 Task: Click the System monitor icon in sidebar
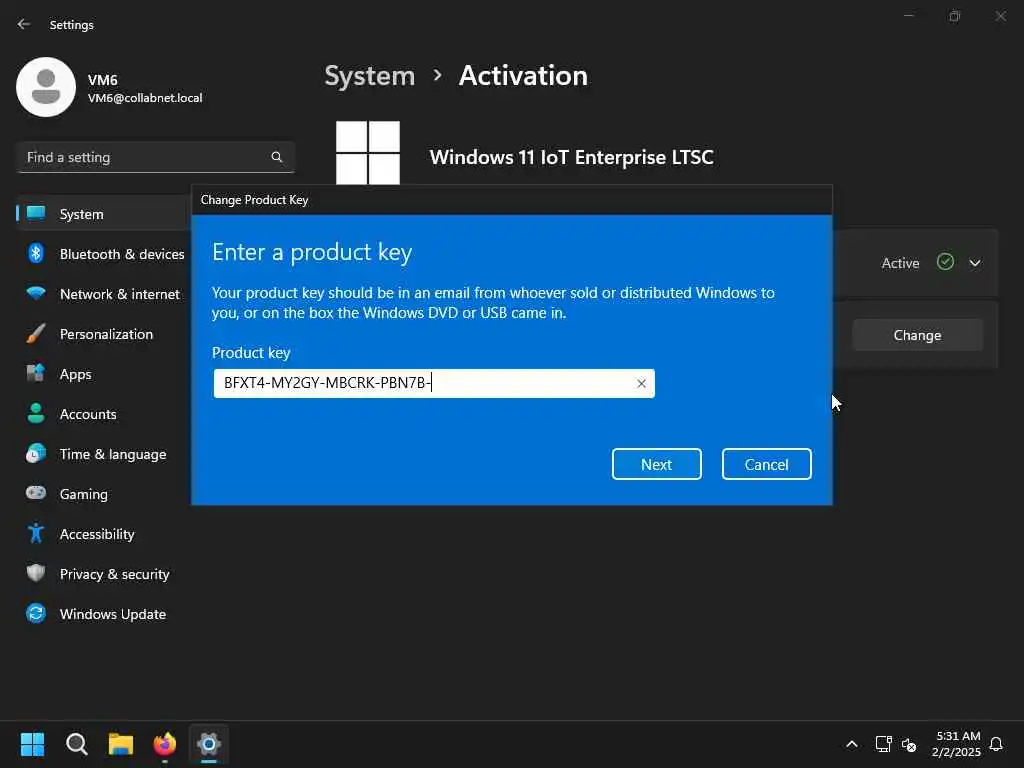point(36,213)
